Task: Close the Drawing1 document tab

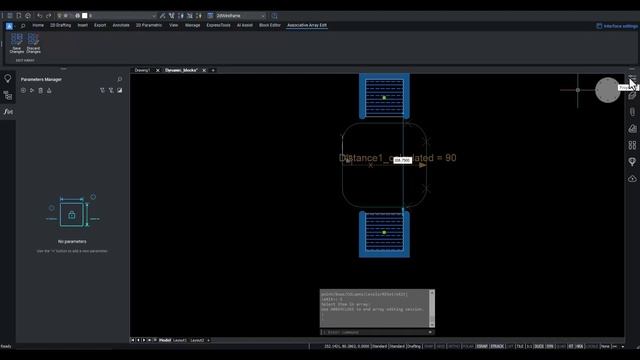Action: click(158, 70)
